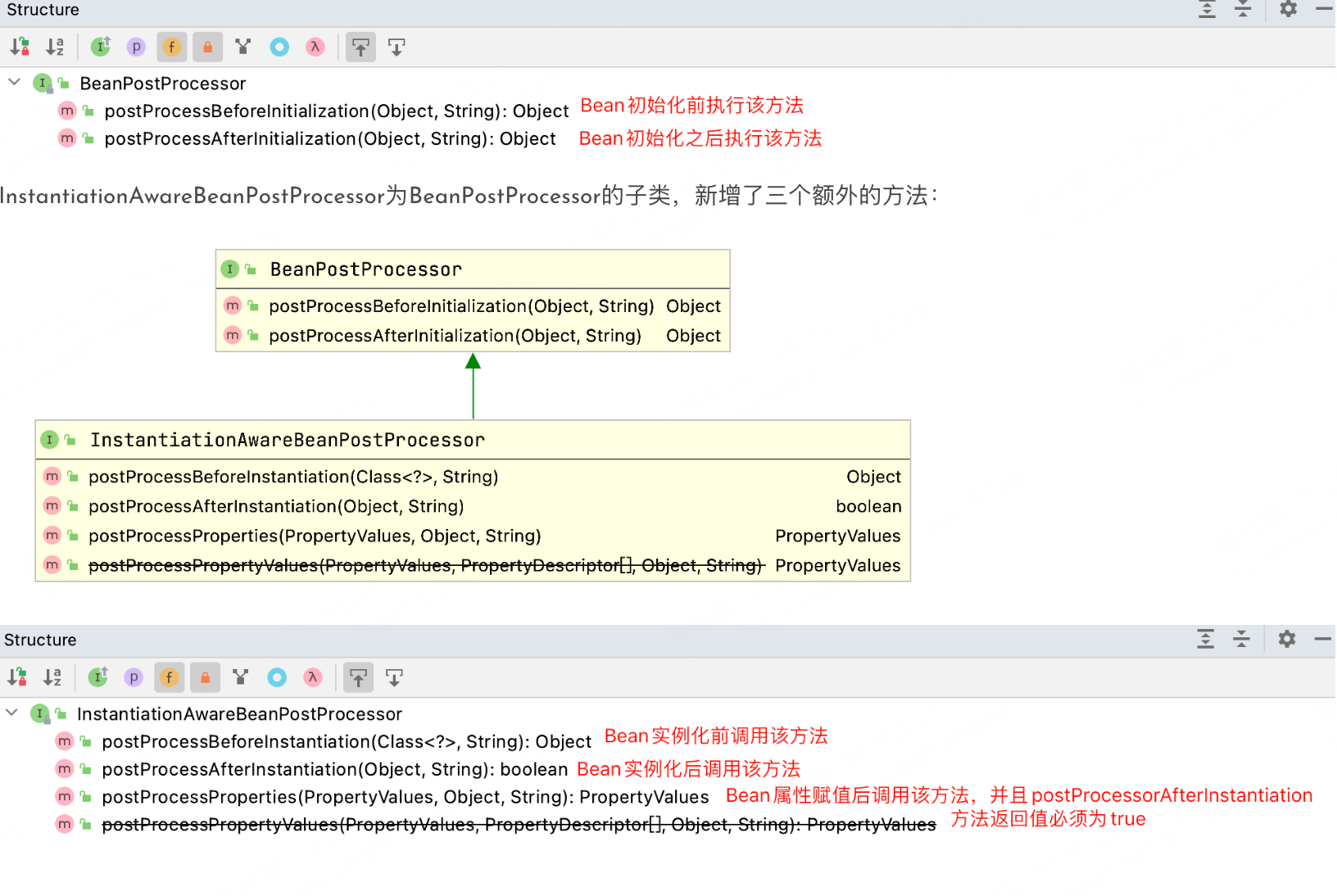The image size is (1337, 896).
Task: Click the fork-shaped filter icon in InstantiationAwareBeanPostProcessor panel toolbar
Action: (x=241, y=677)
